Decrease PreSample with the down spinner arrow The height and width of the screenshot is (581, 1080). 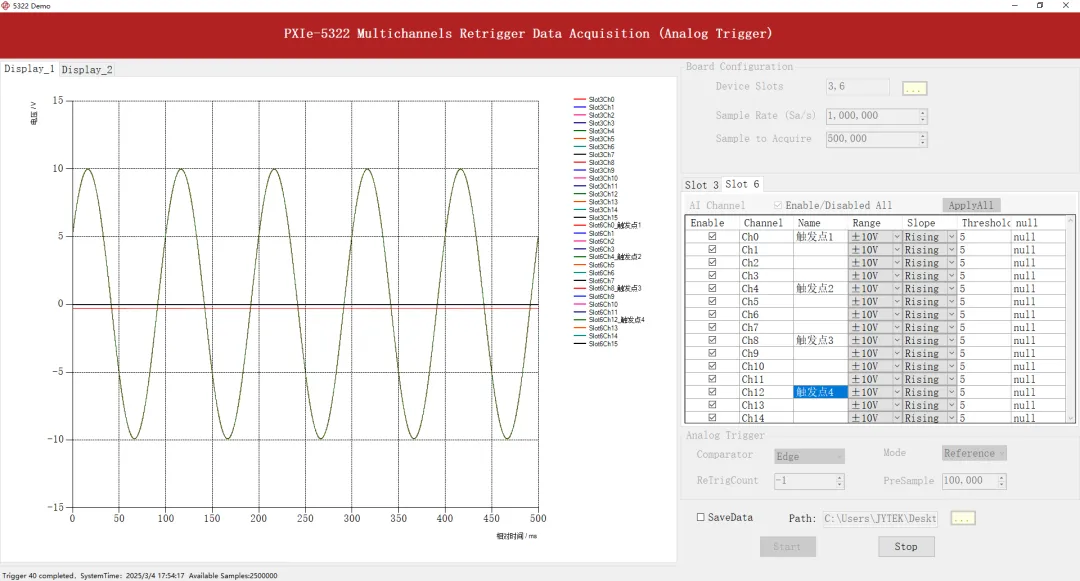tap(1001, 485)
